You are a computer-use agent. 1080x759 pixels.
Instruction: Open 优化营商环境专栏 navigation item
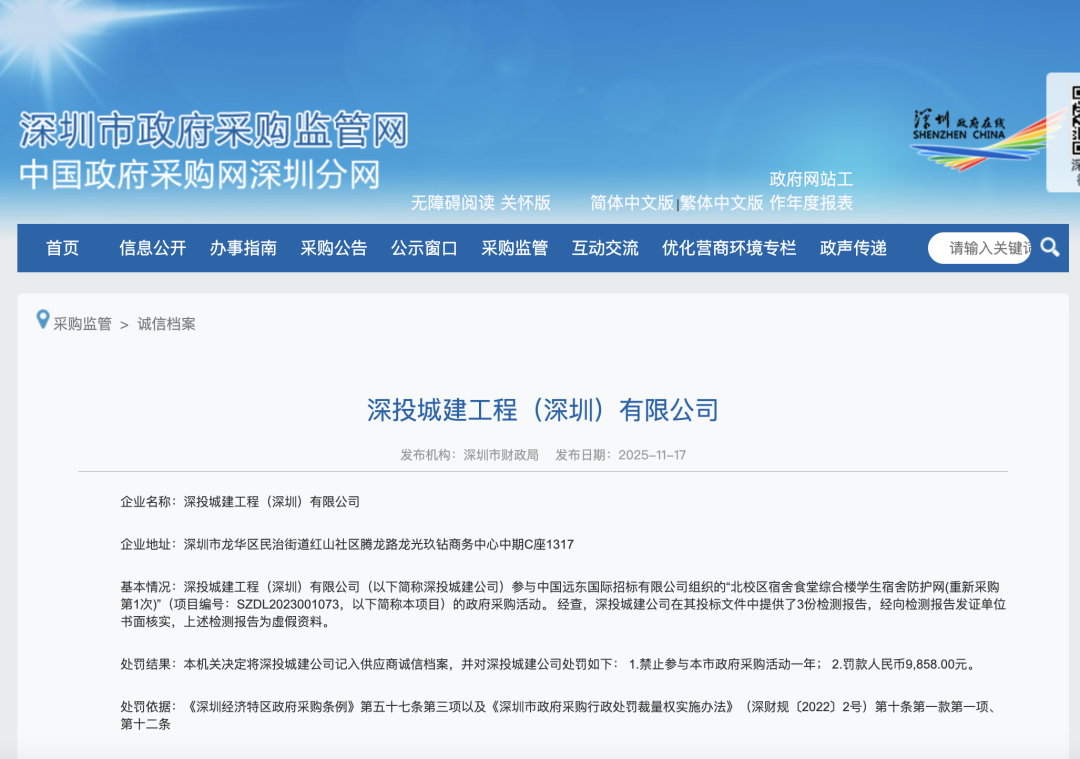tap(729, 248)
